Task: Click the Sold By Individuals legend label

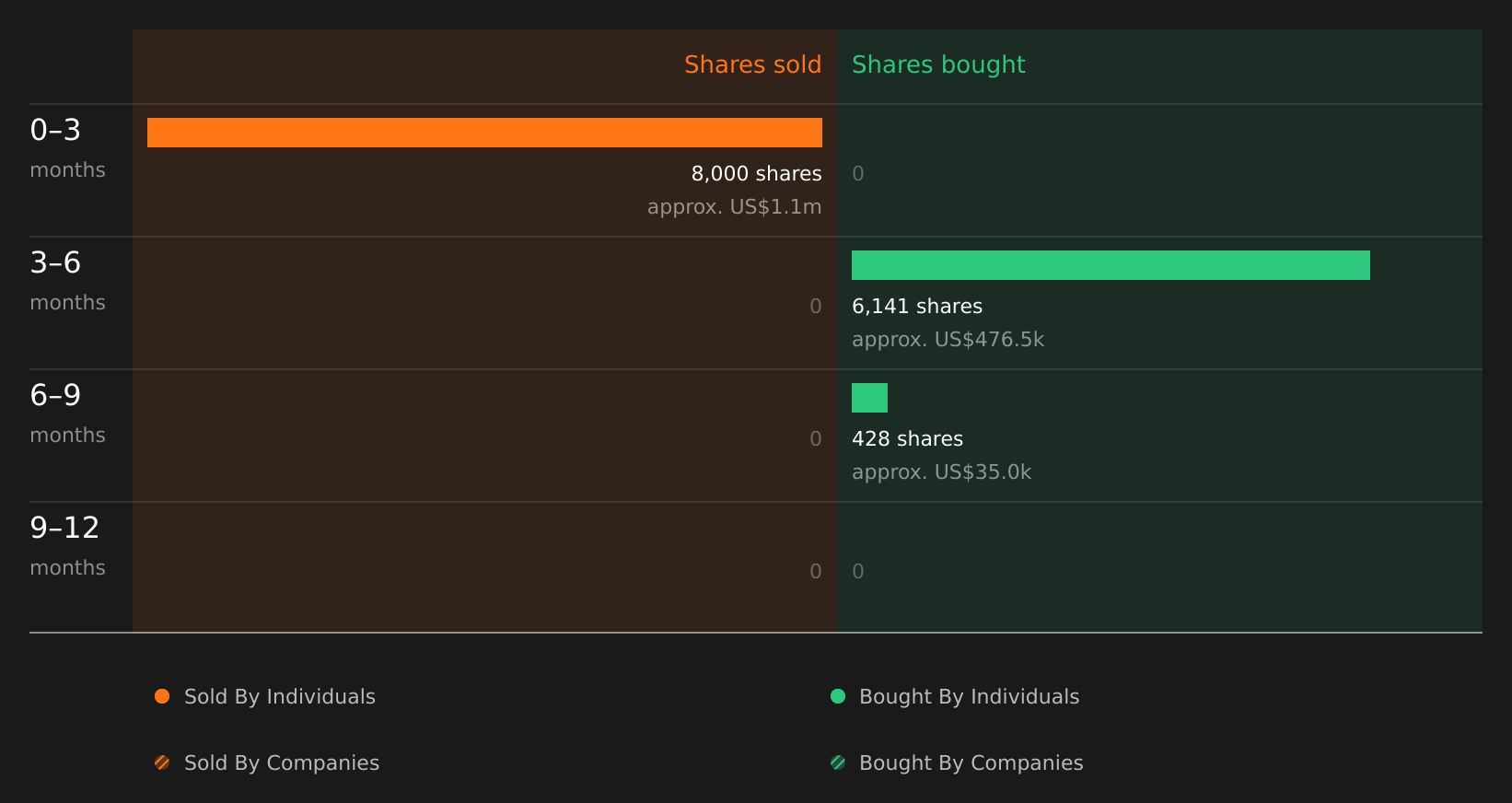Action: (280, 697)
